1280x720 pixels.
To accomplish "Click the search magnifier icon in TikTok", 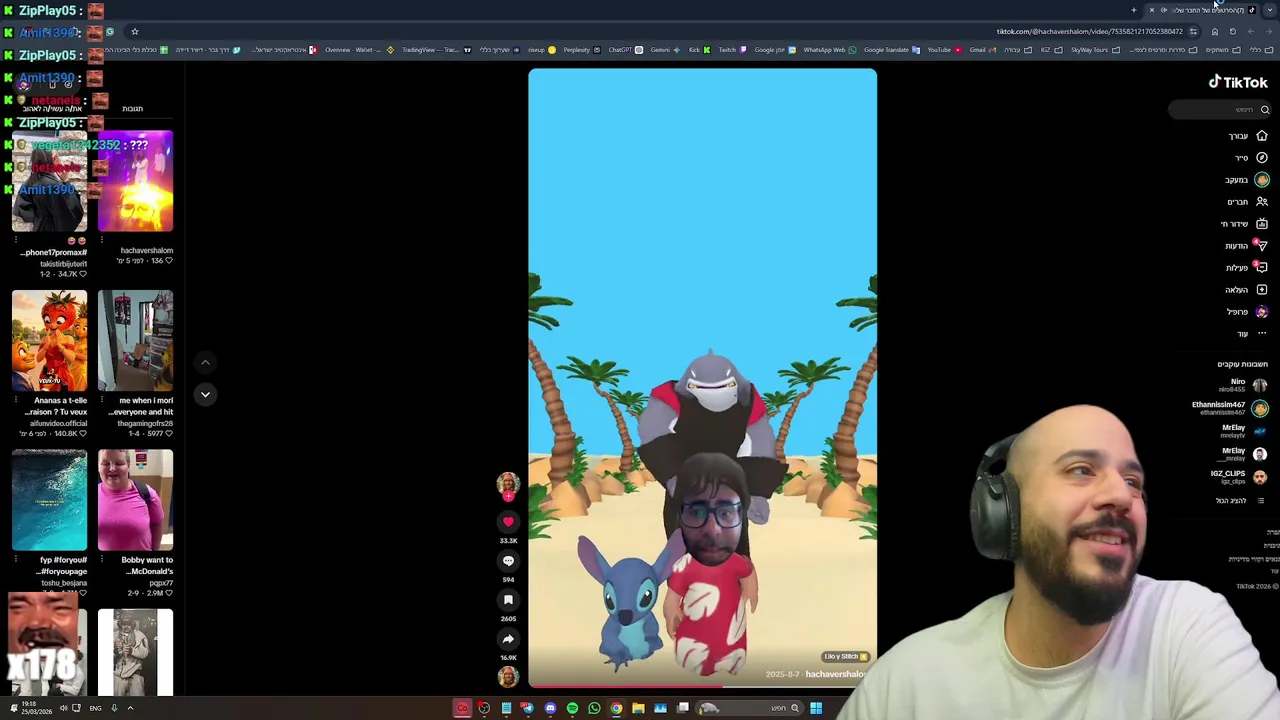I will [x=1265, y=110].
